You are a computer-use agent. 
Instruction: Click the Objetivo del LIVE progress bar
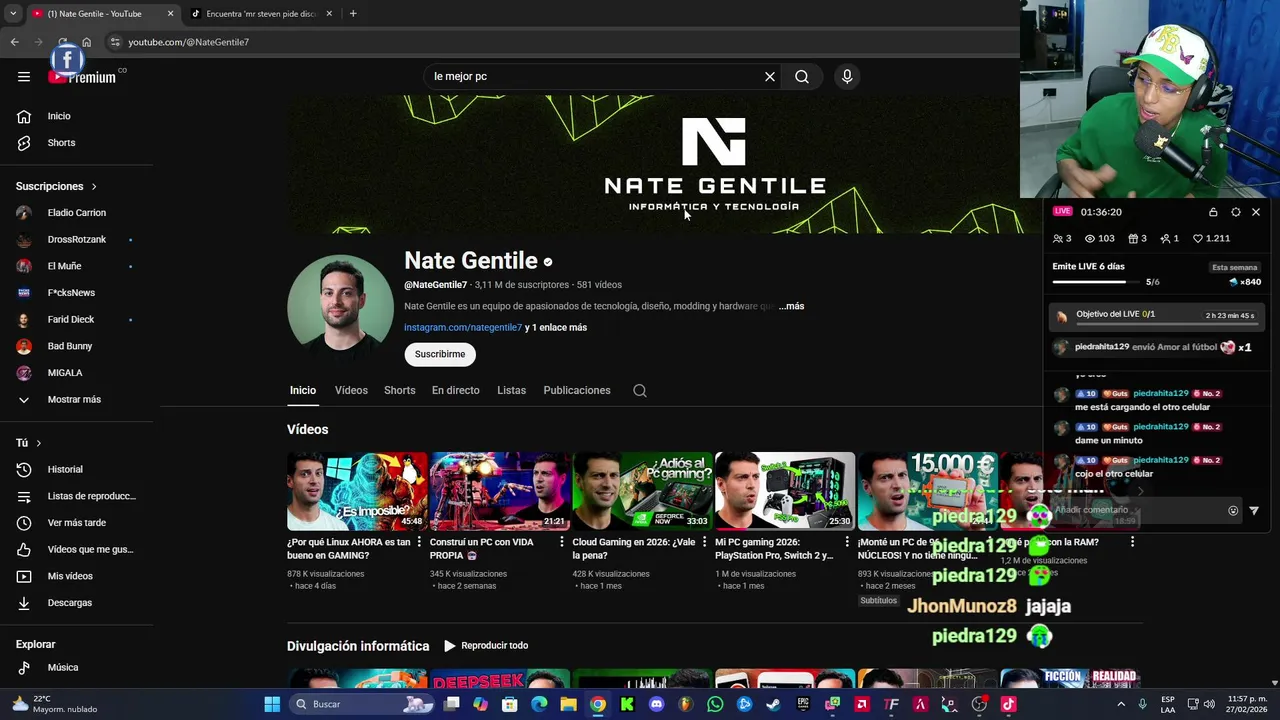tap(1168, 324)
